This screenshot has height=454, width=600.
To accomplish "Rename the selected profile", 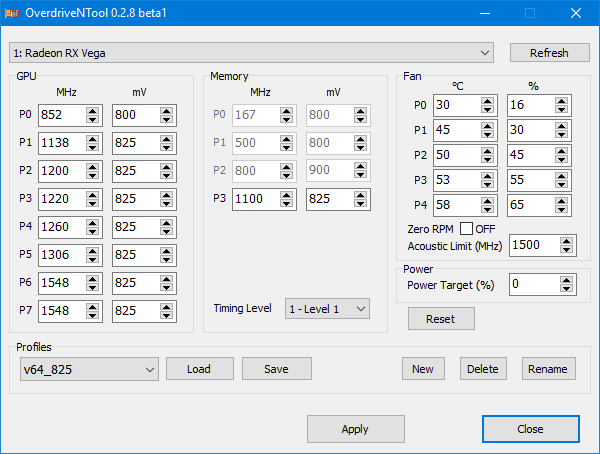I will 549,369.
